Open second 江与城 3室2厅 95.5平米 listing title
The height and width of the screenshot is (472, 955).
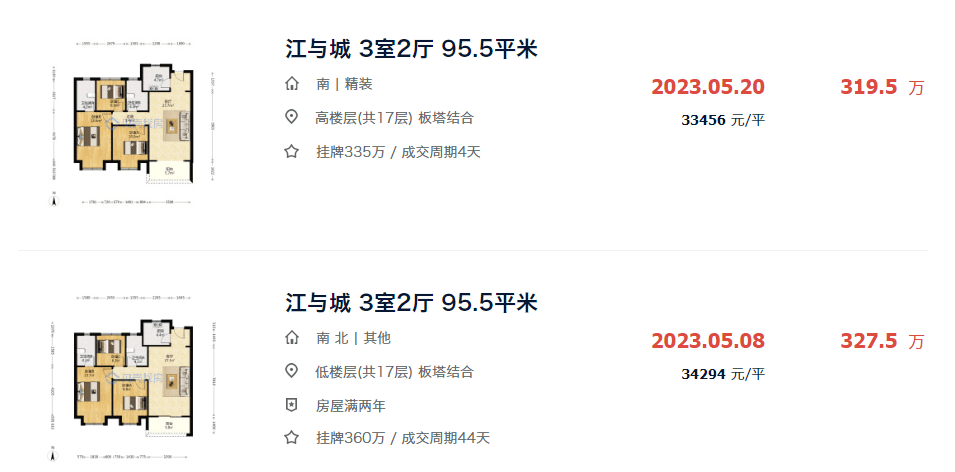(x=412, y=303)
